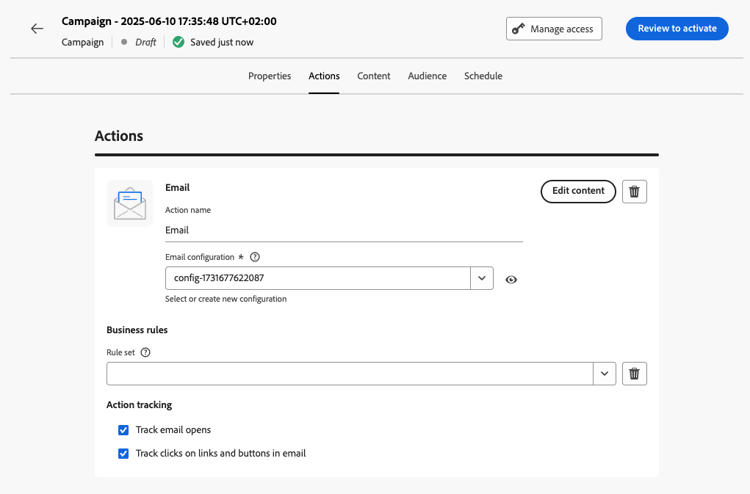Click Rule set help icon
The width and height of the screenshot is (750, 494).
[x=146, y=352]
